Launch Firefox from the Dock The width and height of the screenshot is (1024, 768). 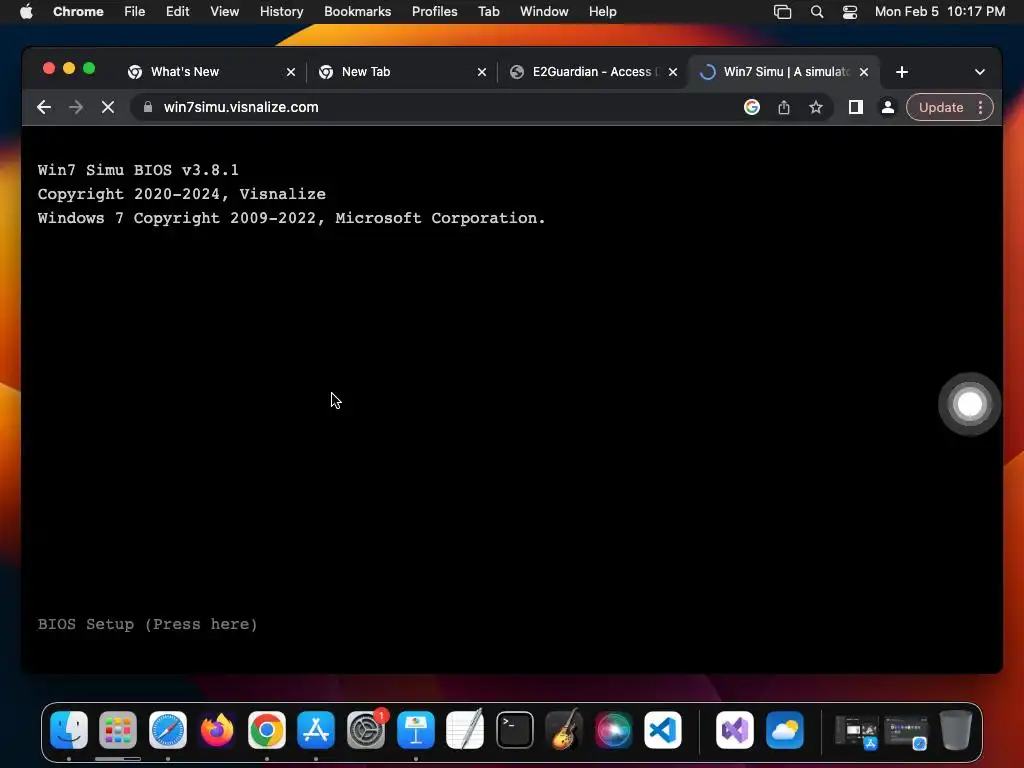(x=217, y=729)
